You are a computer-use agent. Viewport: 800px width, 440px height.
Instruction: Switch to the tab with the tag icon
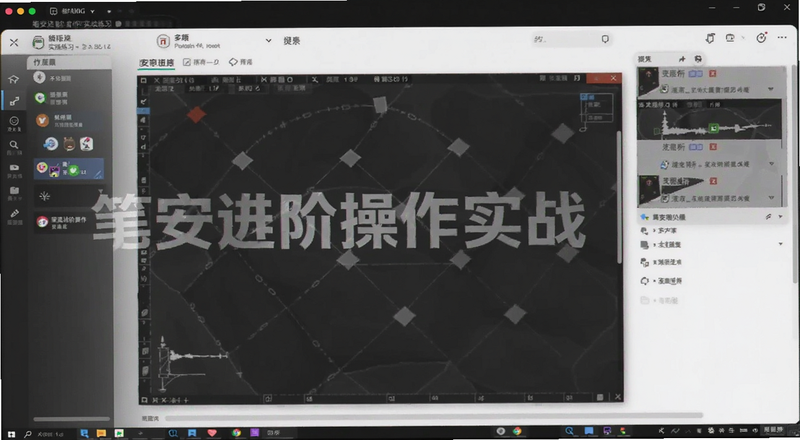pos(240,62)
